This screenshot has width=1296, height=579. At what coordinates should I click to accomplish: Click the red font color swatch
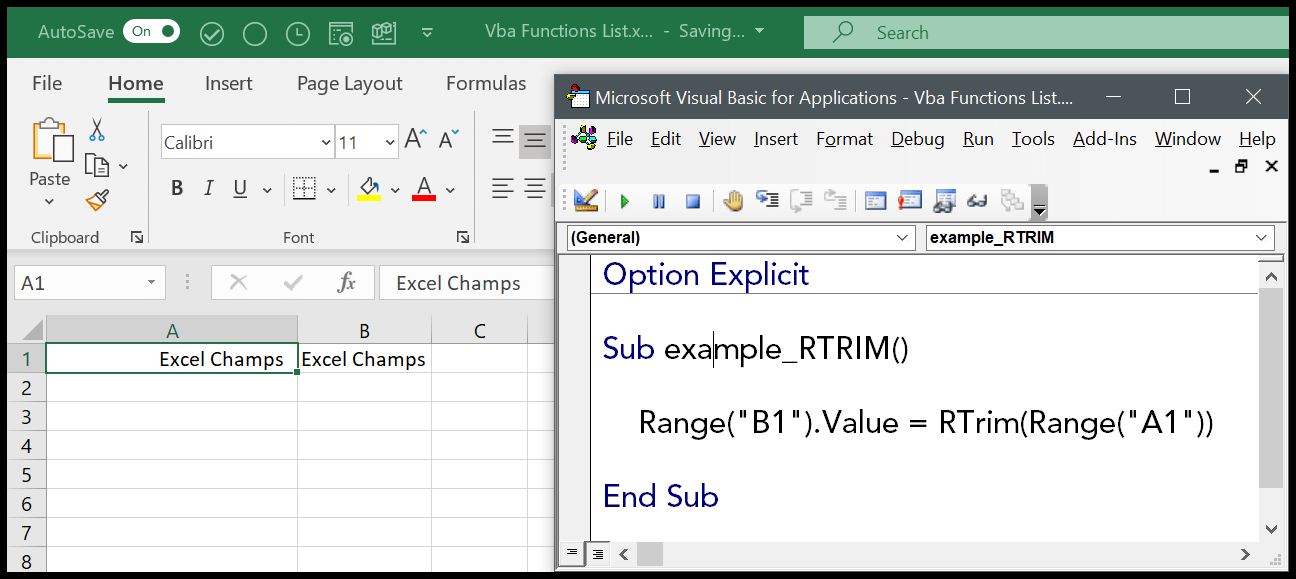[x=423, y=188]
